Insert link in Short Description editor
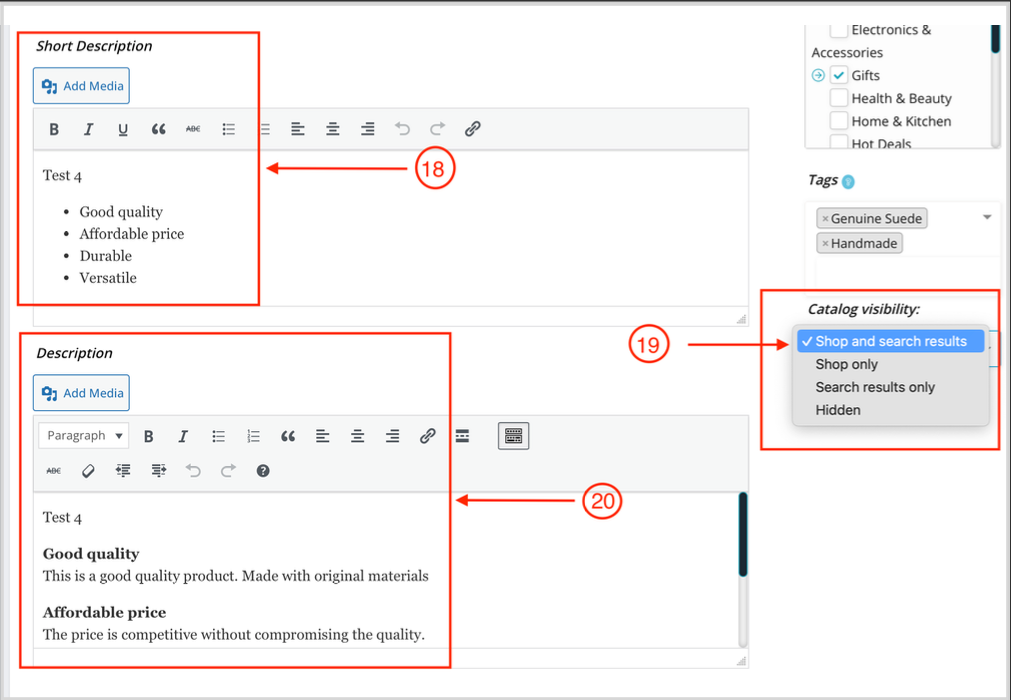 point(473,129)
